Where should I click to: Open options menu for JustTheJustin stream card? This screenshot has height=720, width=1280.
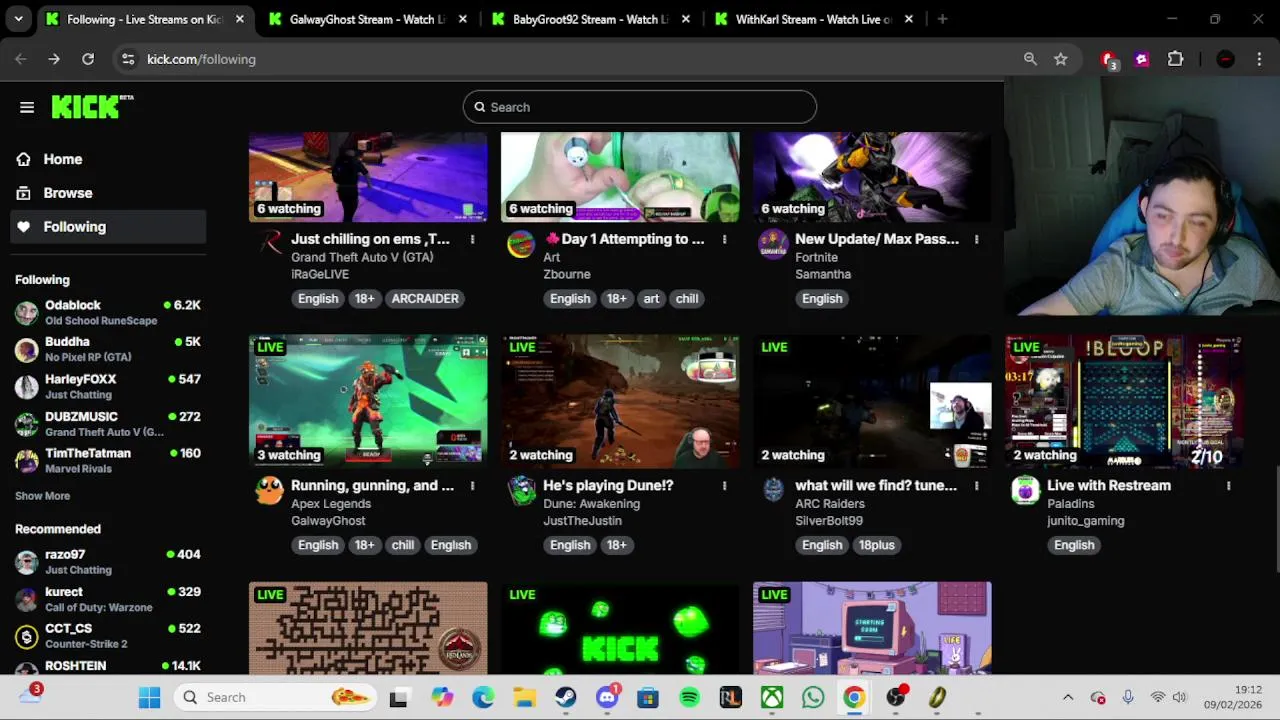724,485
